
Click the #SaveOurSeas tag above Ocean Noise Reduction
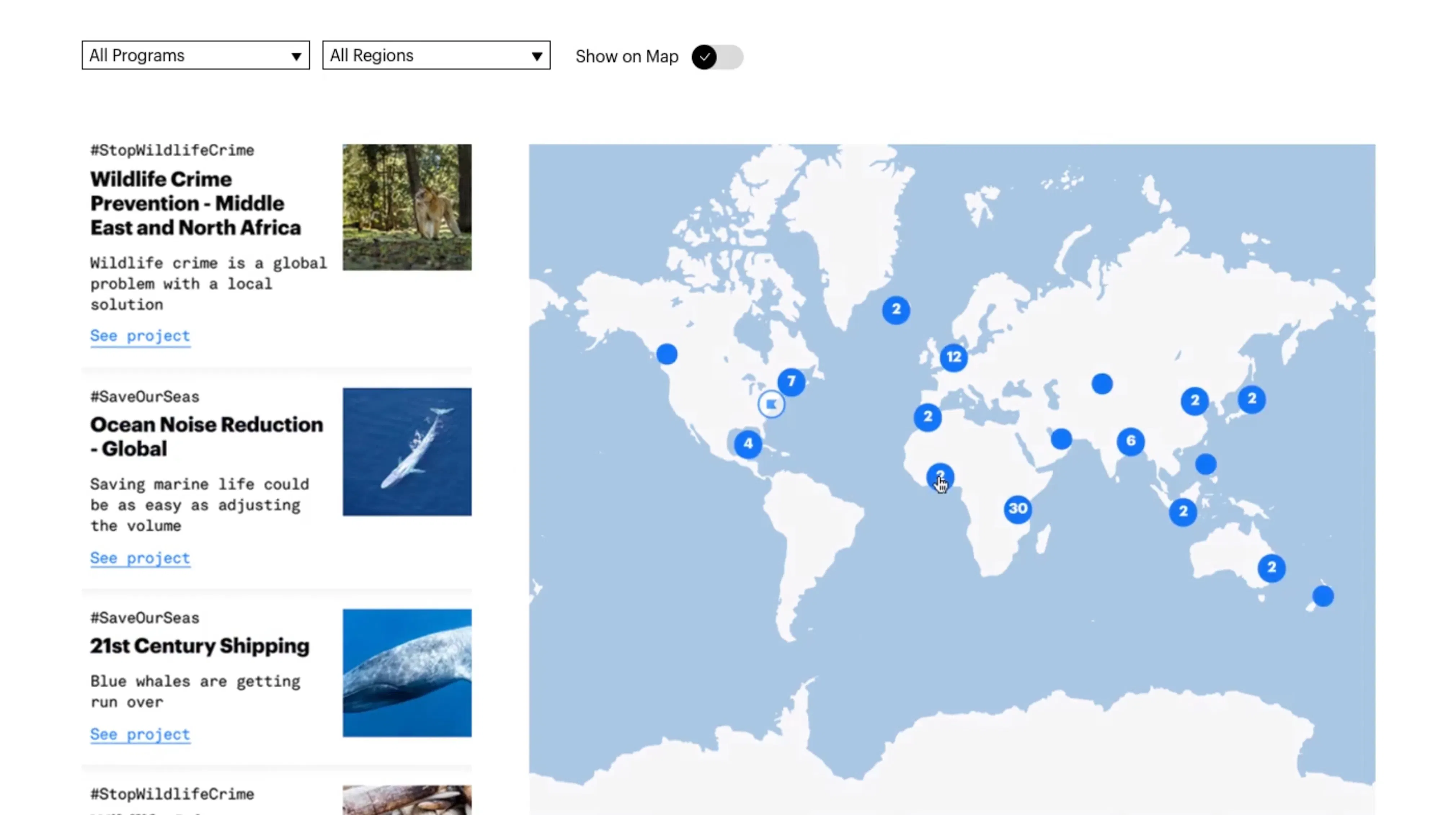(x=145, y=397)
